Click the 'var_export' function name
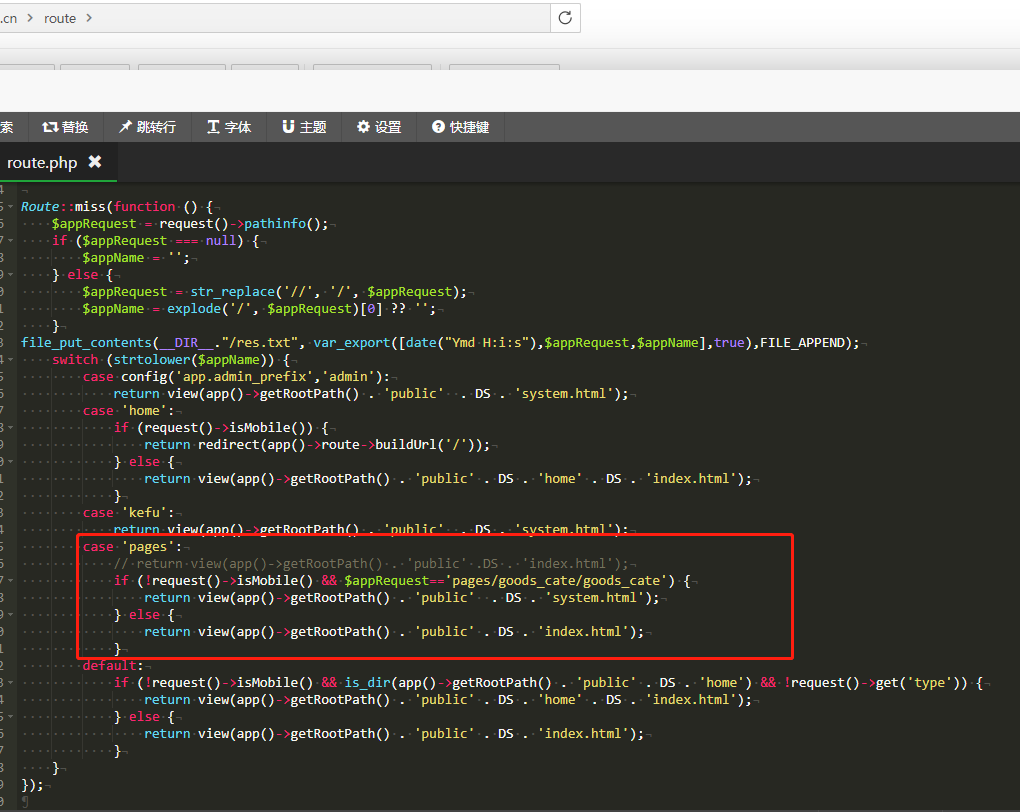This screenshot has height=812, width=1020. [x=352, y=343]
